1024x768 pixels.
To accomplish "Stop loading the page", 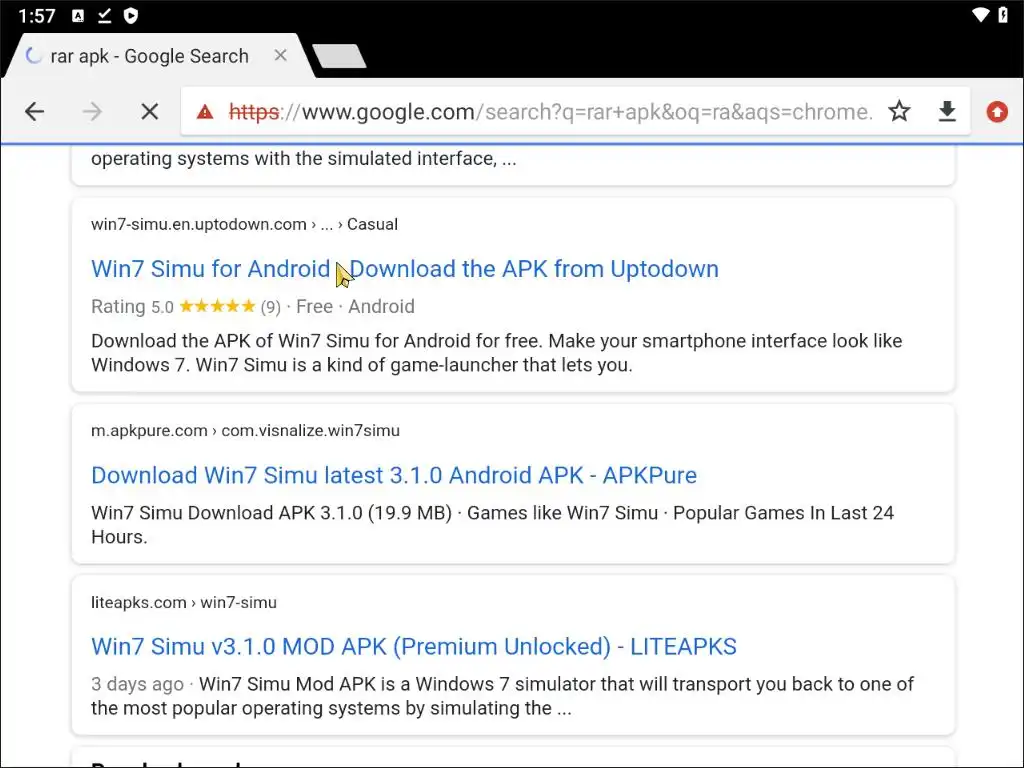I will point(150,112).
